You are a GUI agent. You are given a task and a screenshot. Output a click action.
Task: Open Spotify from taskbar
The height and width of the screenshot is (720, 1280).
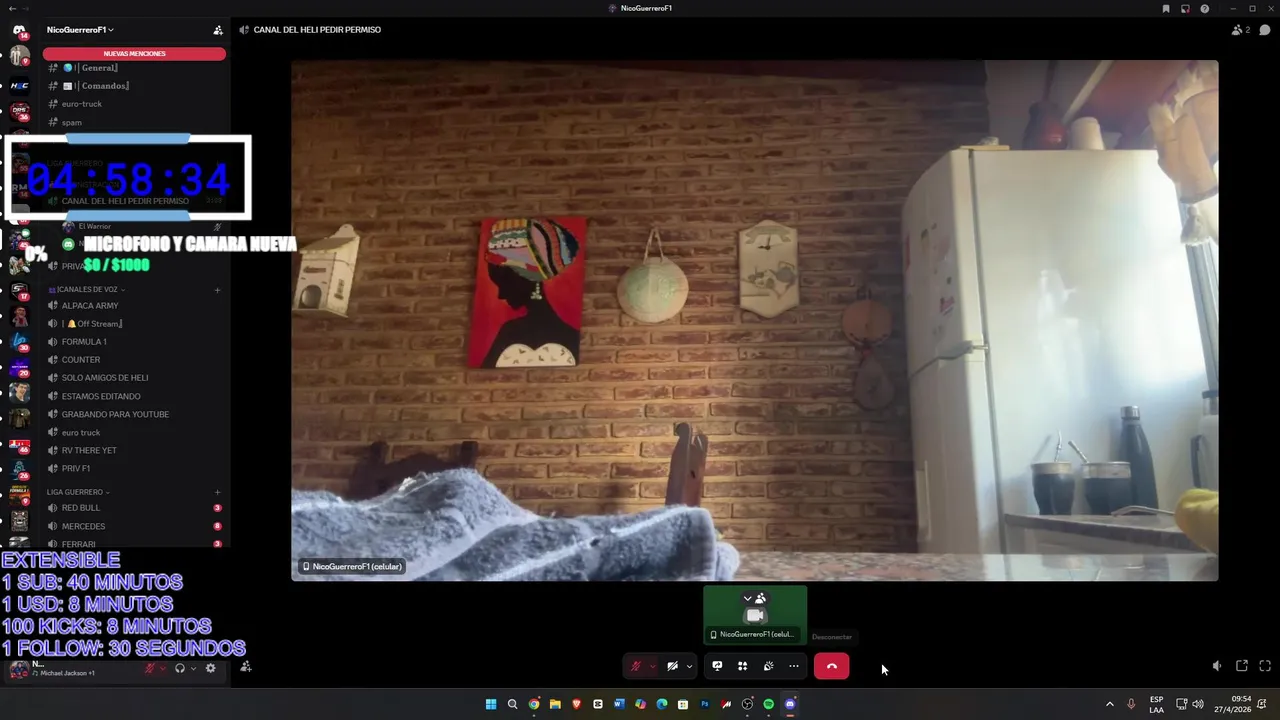click(x=768, y=704)
